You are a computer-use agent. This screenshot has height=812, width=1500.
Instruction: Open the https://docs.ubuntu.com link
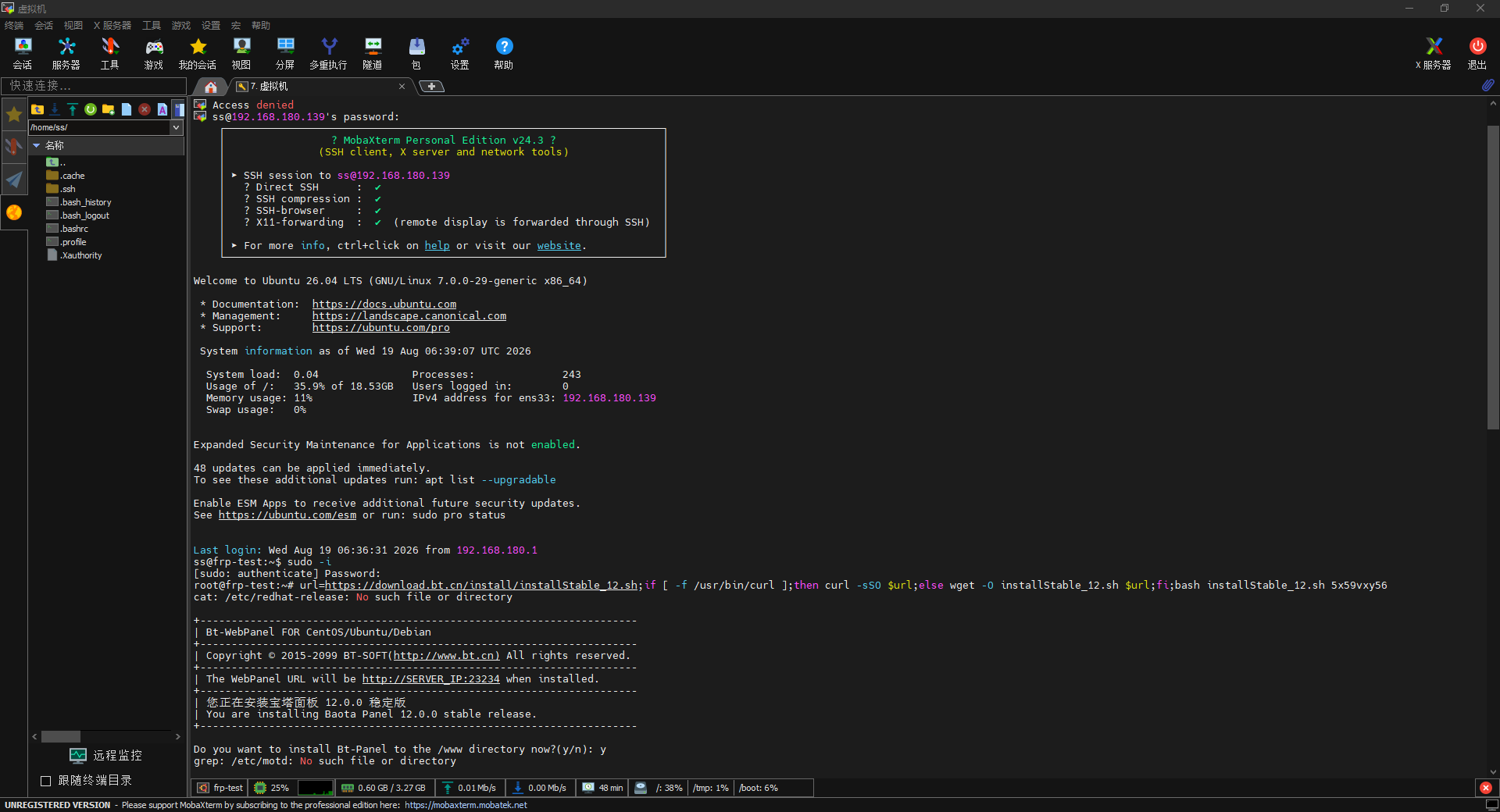point(384,304)
